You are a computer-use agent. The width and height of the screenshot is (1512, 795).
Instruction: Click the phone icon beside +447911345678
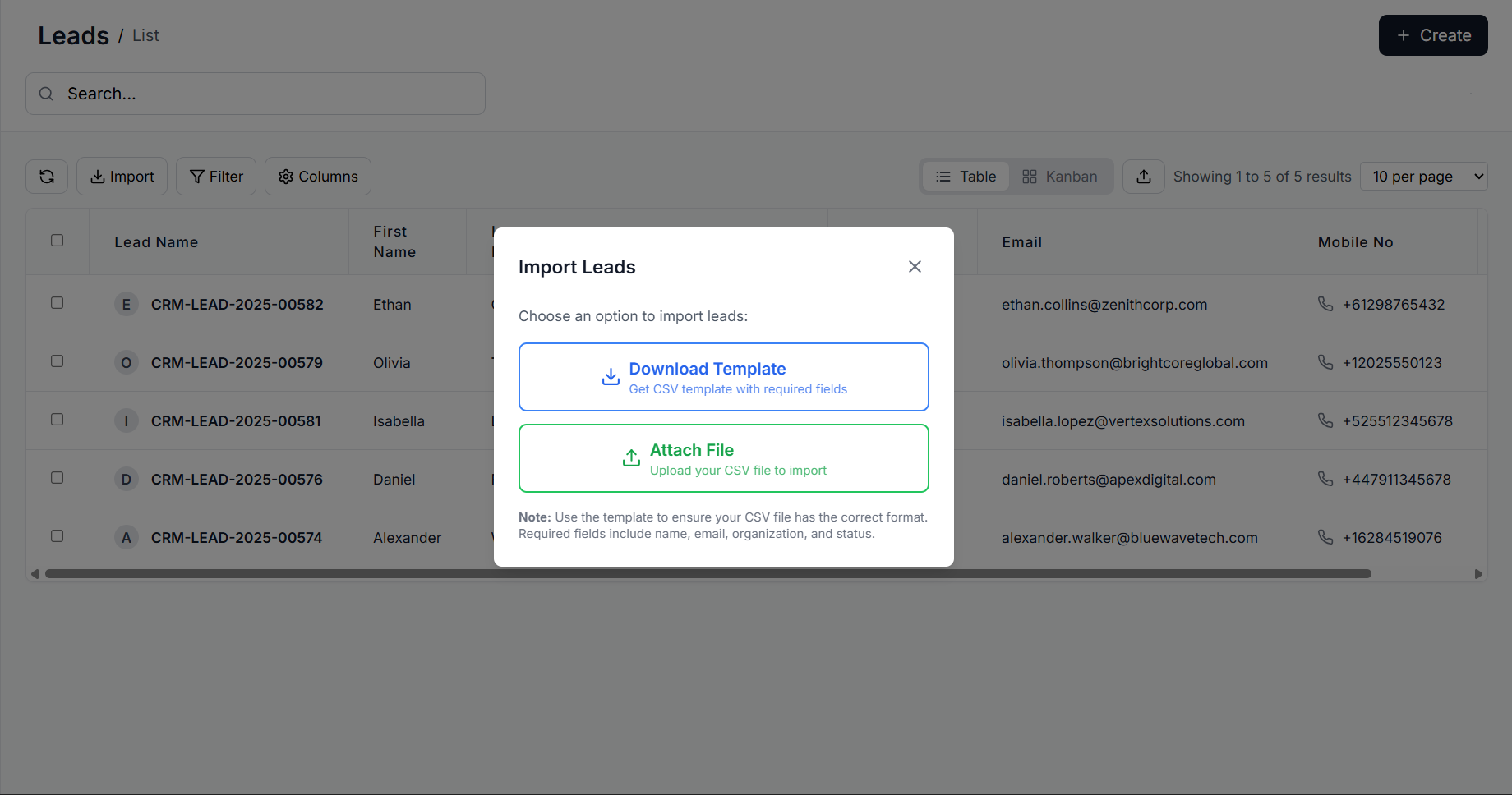[1325, 479]
